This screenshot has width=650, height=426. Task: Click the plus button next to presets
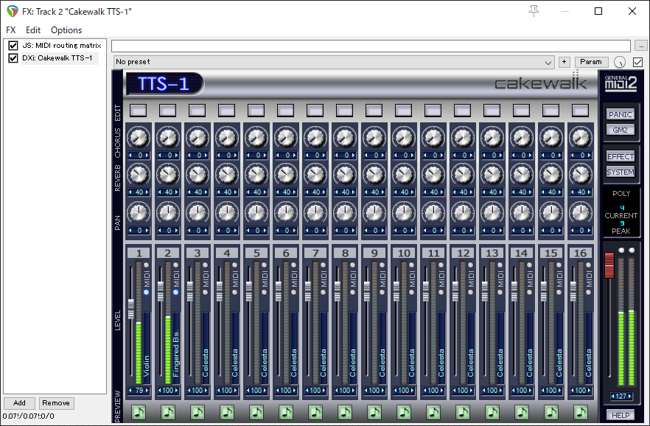click(x=564, y=62)
